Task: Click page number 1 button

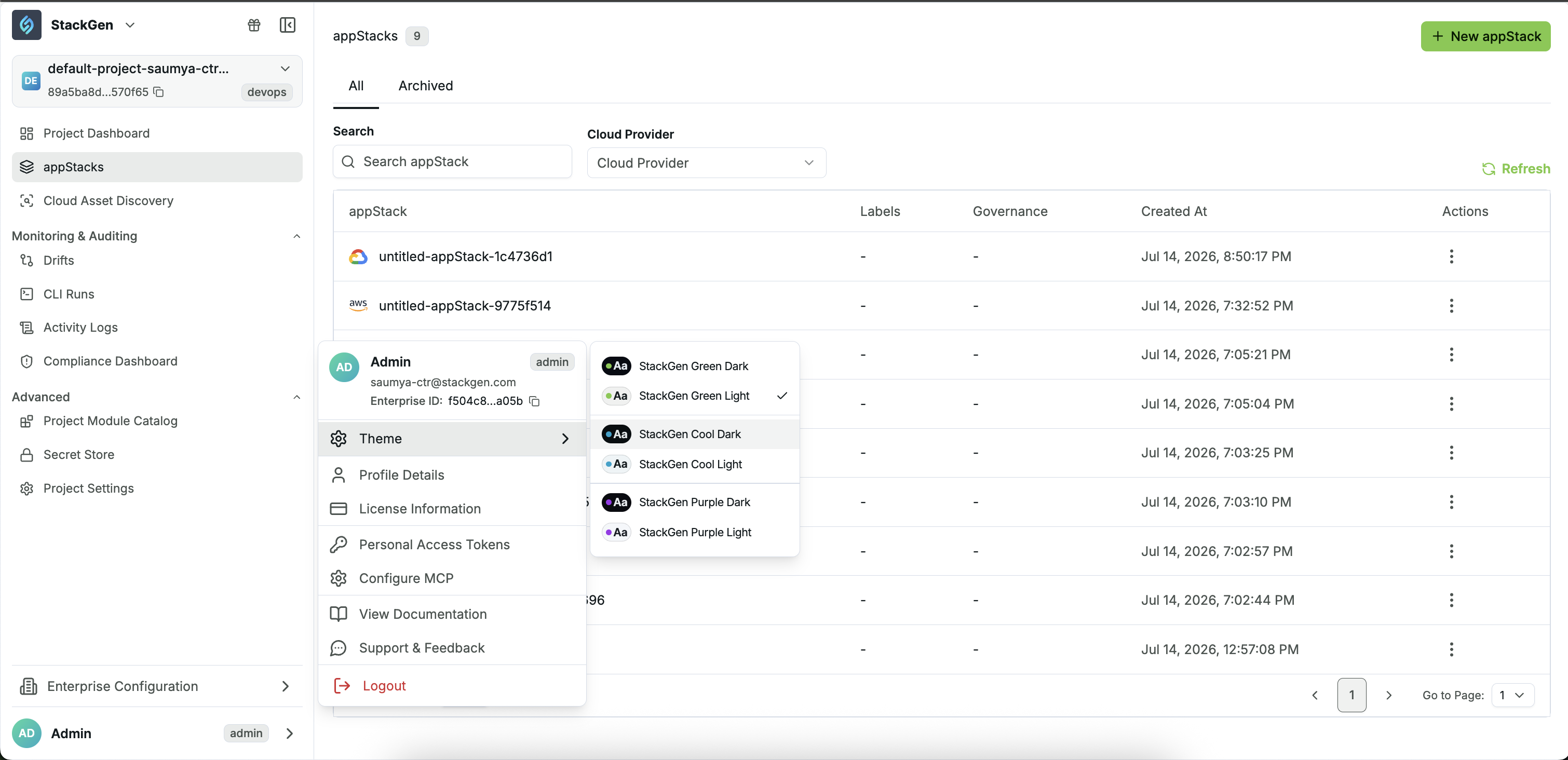Action: [x=1351, y=695]
